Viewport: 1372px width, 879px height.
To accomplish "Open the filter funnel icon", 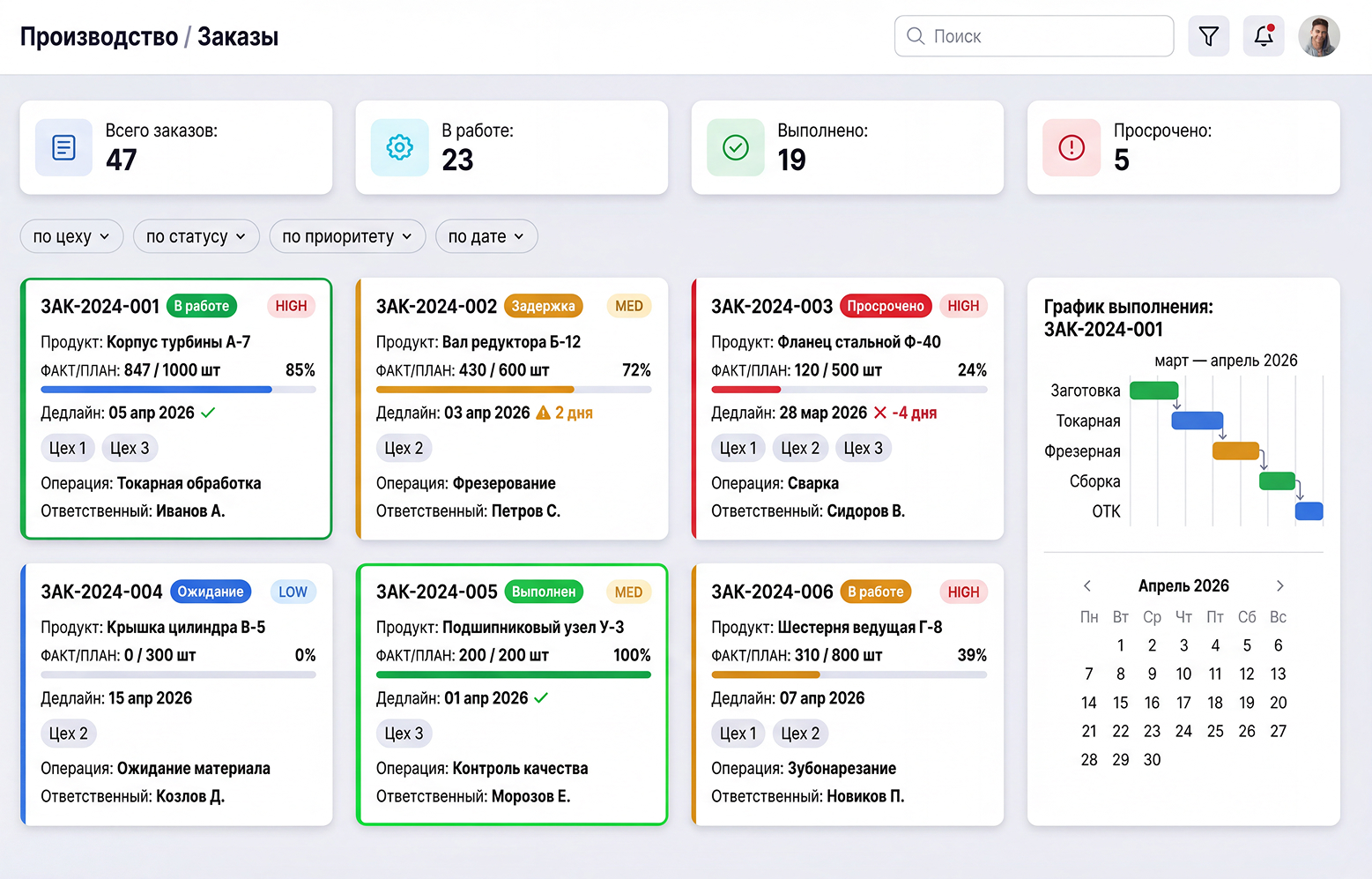I will tap(1208, 36).
